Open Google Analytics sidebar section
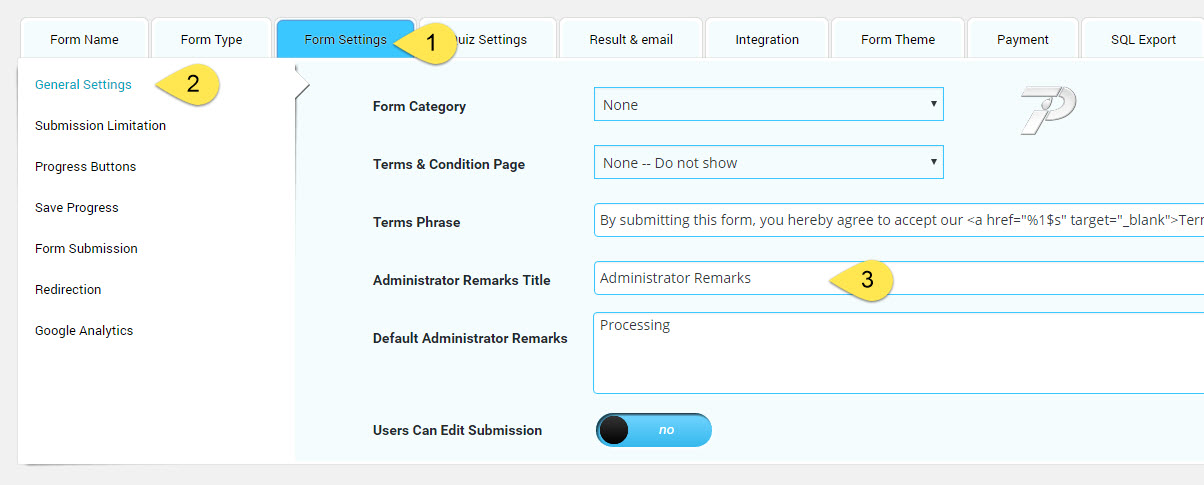1204x485 pixels. (84, 330)
